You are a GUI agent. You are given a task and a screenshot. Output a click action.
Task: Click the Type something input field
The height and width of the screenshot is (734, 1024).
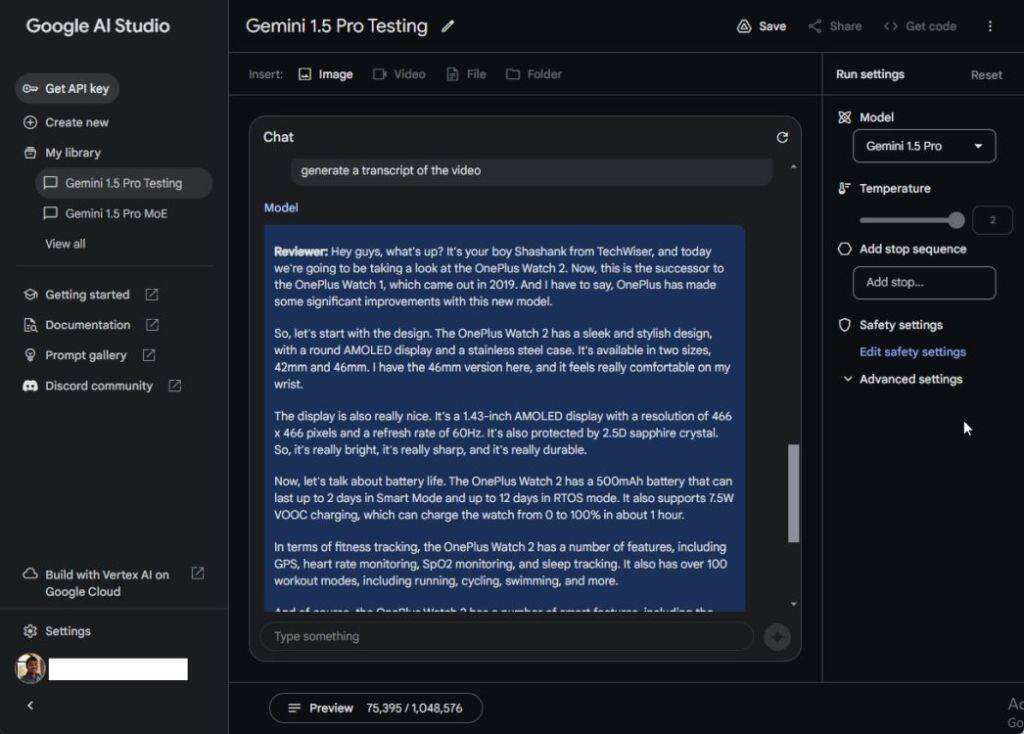[506, 637]
